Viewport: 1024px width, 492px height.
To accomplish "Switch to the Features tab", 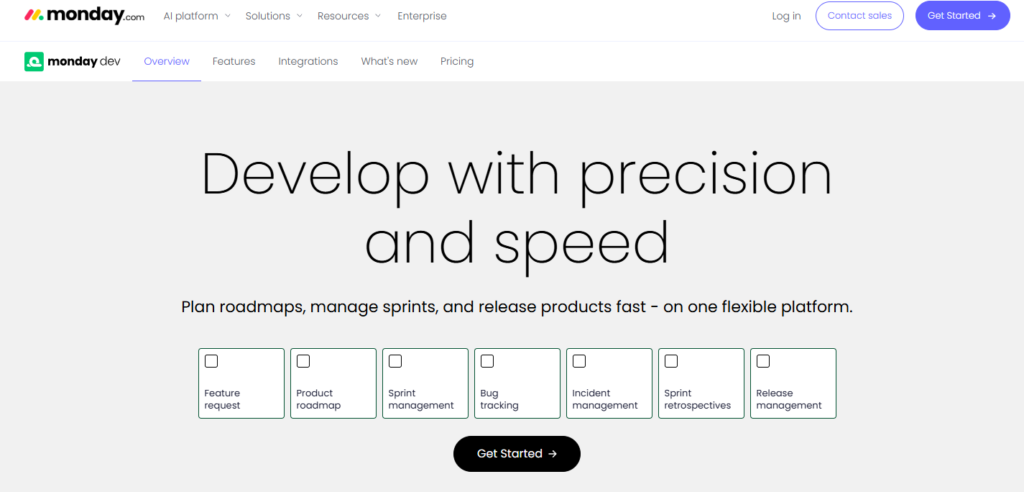I will 234,61.
